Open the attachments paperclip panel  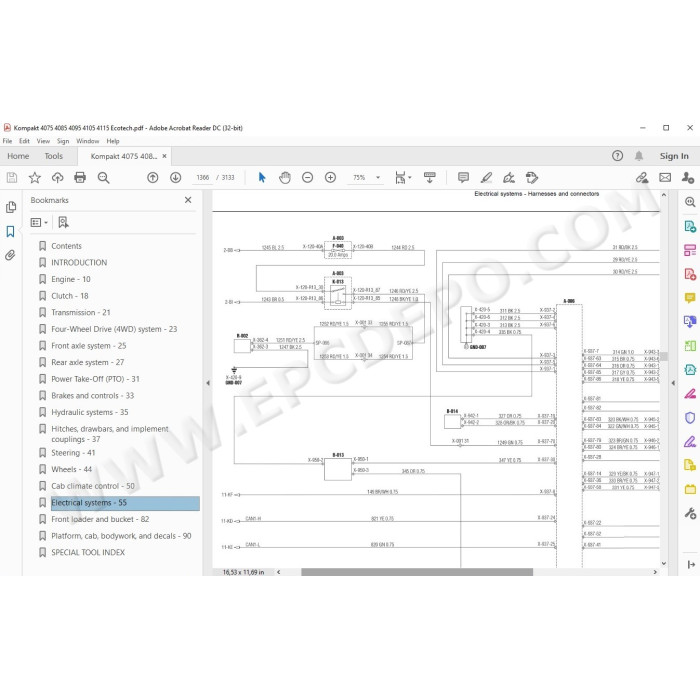tap(10, 255)
